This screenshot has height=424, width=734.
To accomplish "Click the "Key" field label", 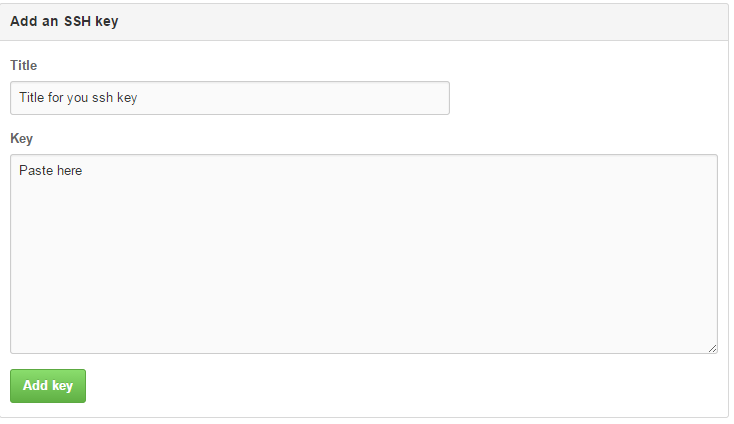I will tap(22, 138).
